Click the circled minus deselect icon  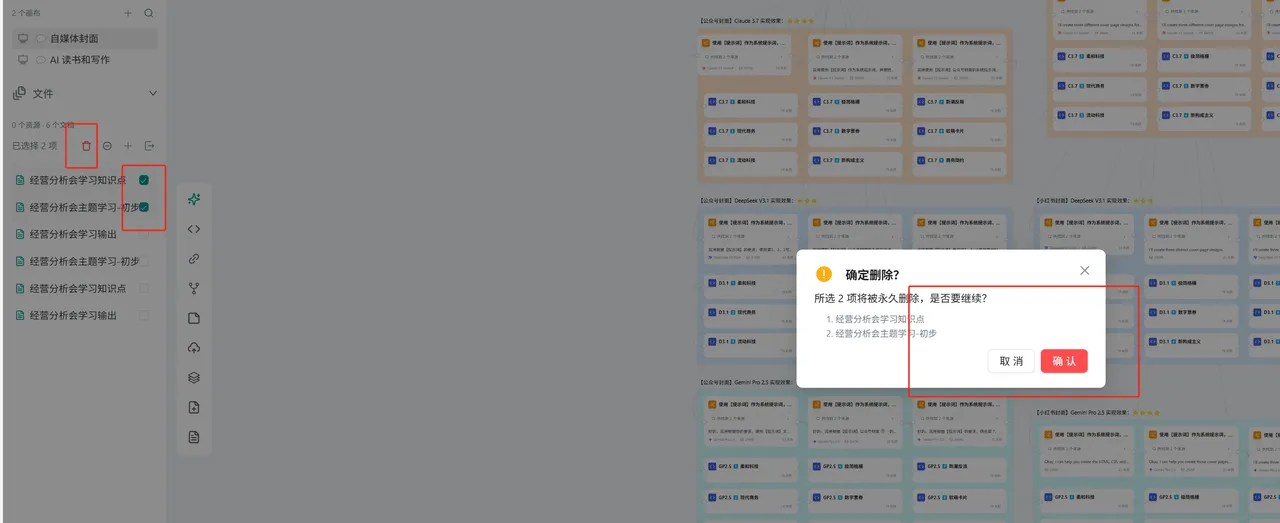[x=107, y=146]
